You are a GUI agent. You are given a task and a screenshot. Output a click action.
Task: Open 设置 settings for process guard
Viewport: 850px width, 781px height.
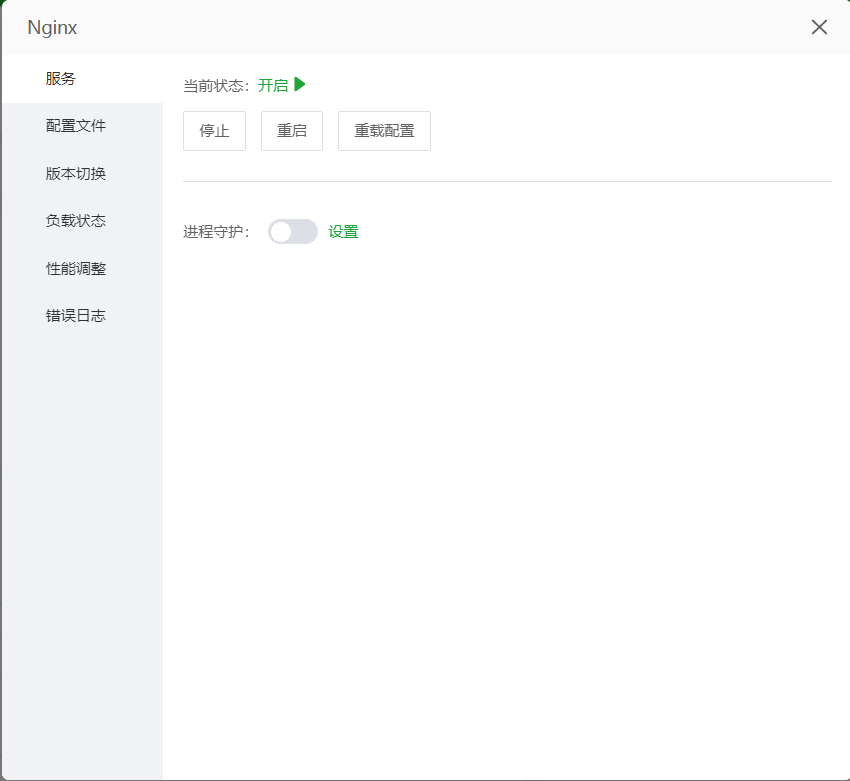tap(343, 231)
